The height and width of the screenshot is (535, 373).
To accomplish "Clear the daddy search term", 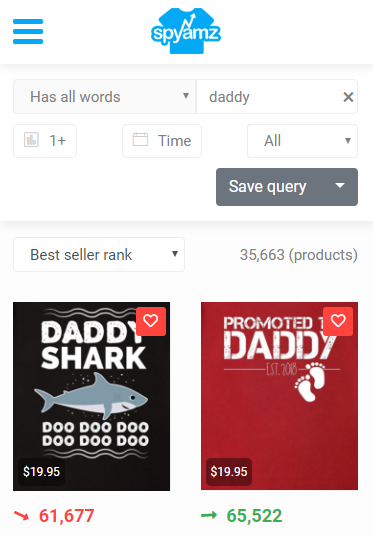I will 348,97.
